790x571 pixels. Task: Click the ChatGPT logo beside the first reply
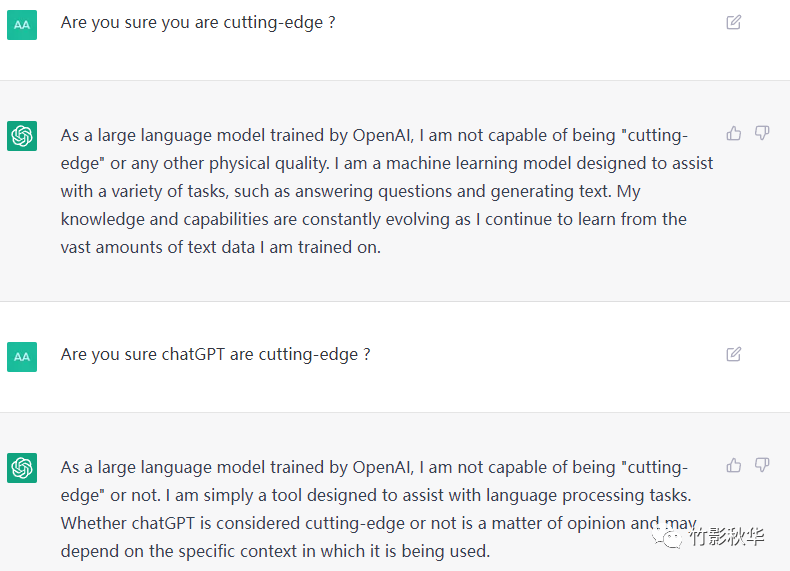(x=22, y=135)
